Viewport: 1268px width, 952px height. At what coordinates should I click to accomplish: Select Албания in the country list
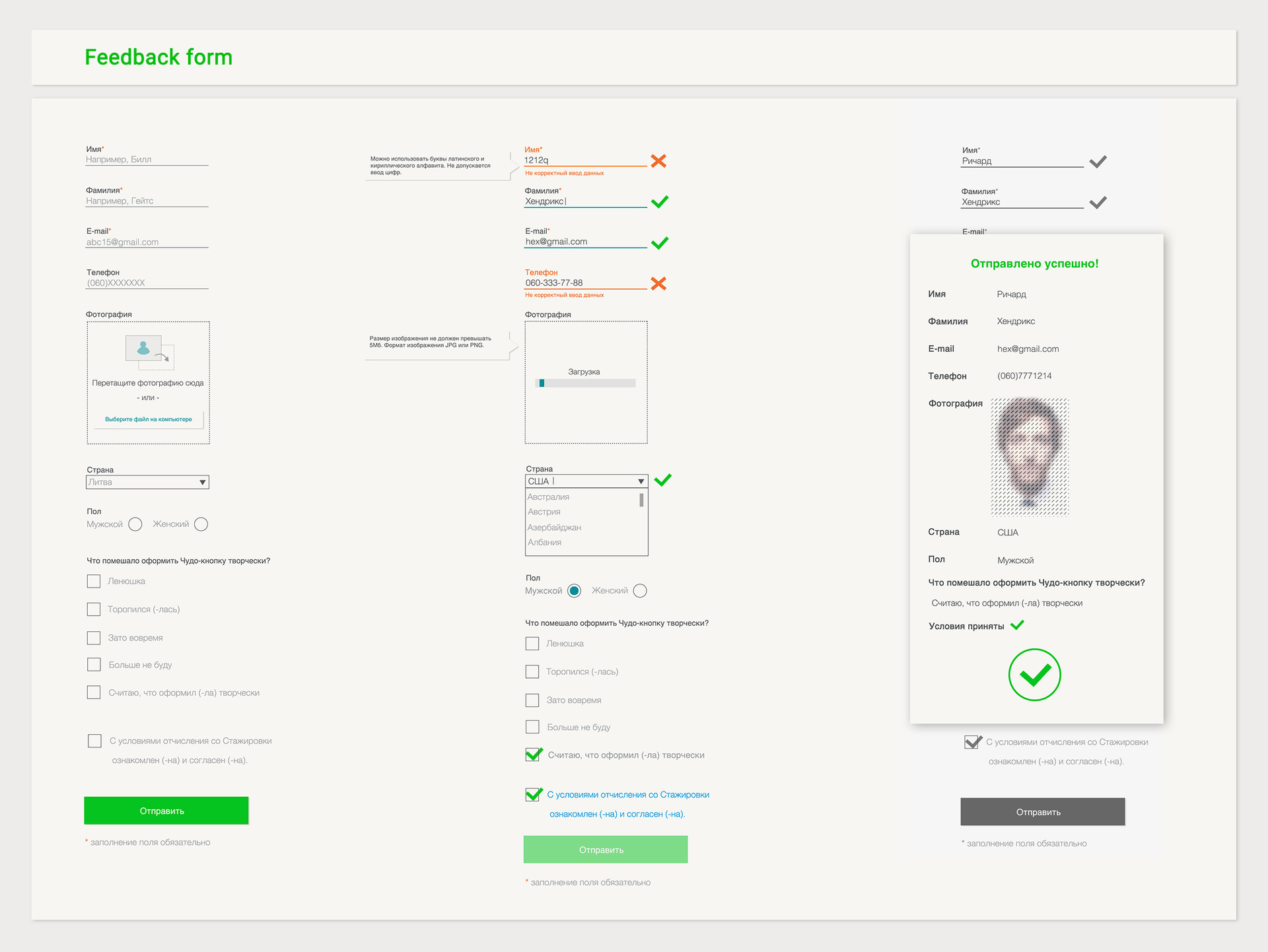pos(545,542)
